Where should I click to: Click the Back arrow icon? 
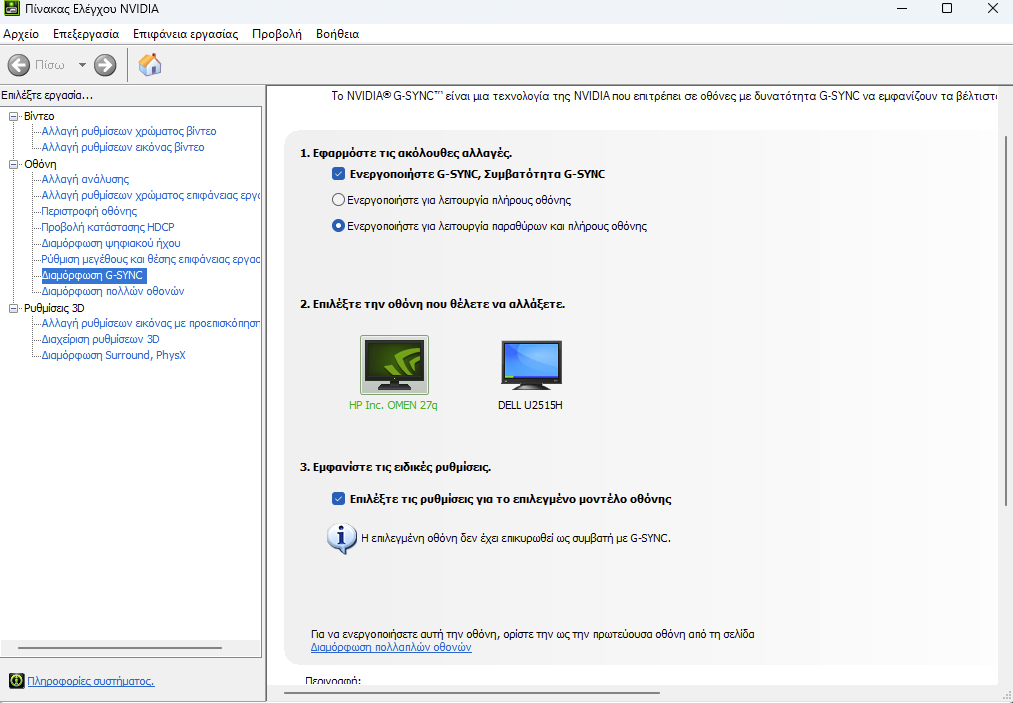pos(19,65)
